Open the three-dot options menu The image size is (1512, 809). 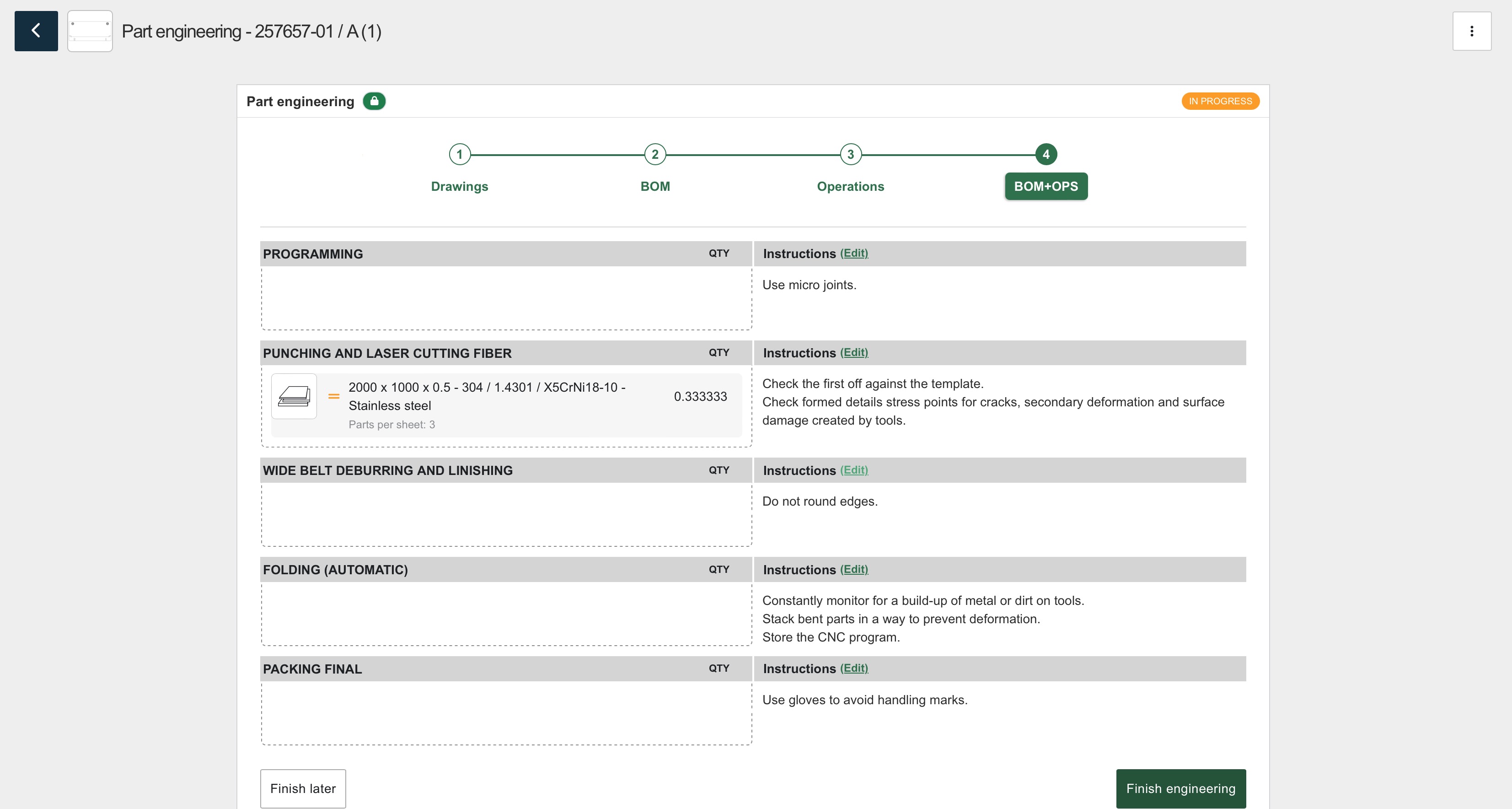coord(1471,31)
